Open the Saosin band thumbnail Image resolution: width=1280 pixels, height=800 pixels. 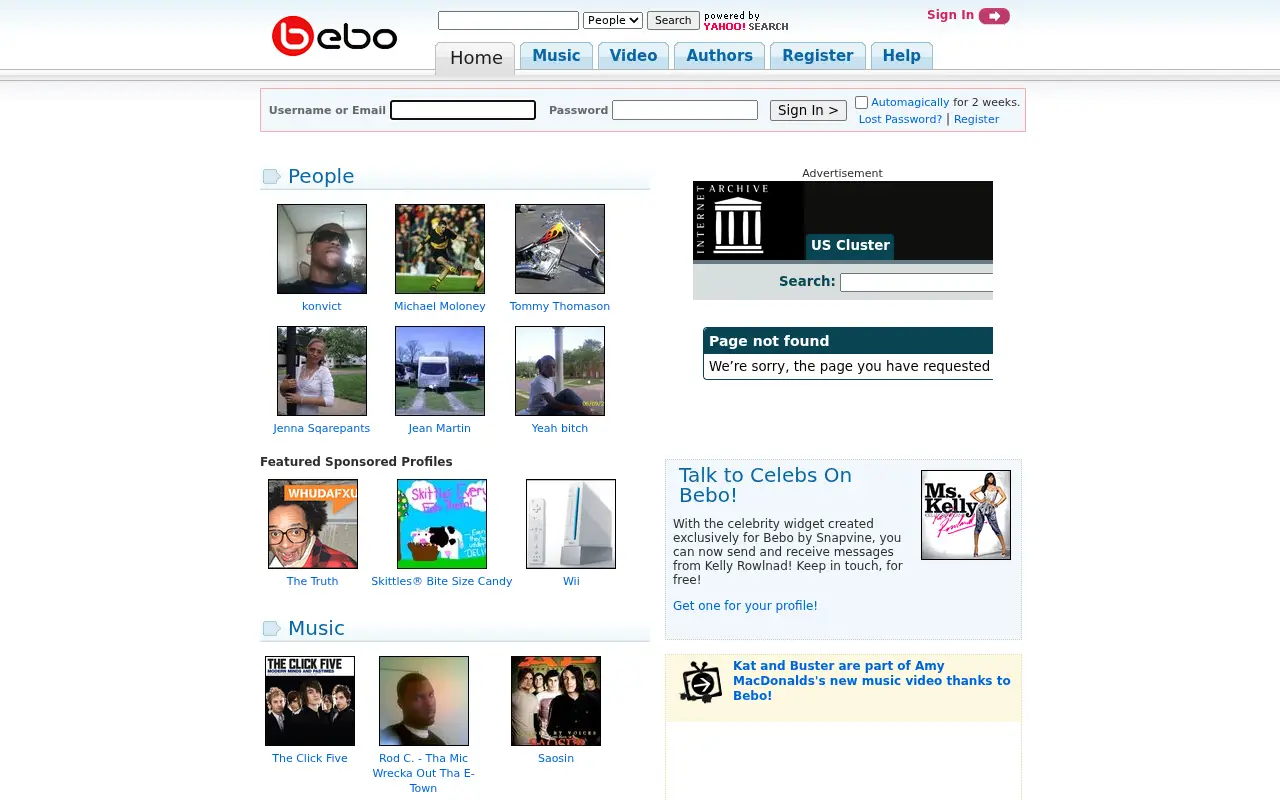pyautogui.click(x=556, y=701)
